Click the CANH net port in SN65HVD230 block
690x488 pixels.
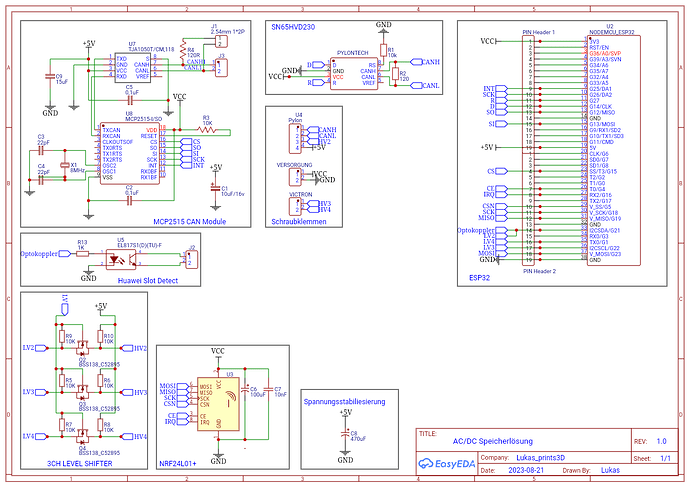425,62
